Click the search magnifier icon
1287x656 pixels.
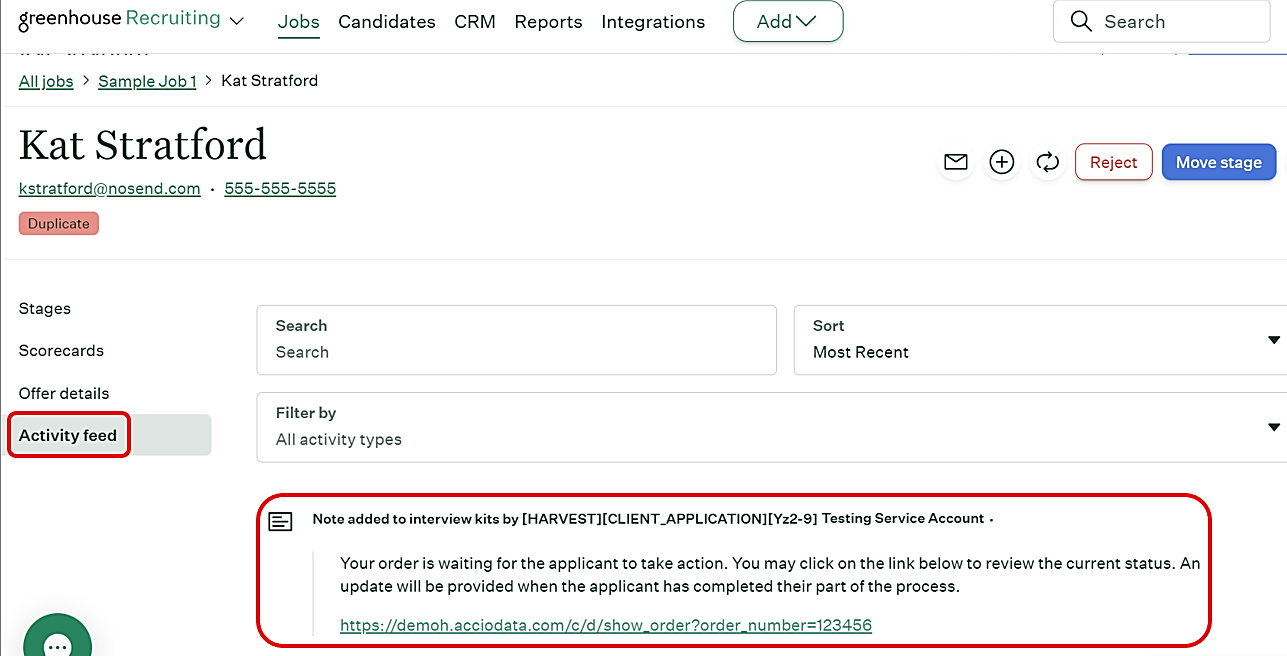point(1081,21)
